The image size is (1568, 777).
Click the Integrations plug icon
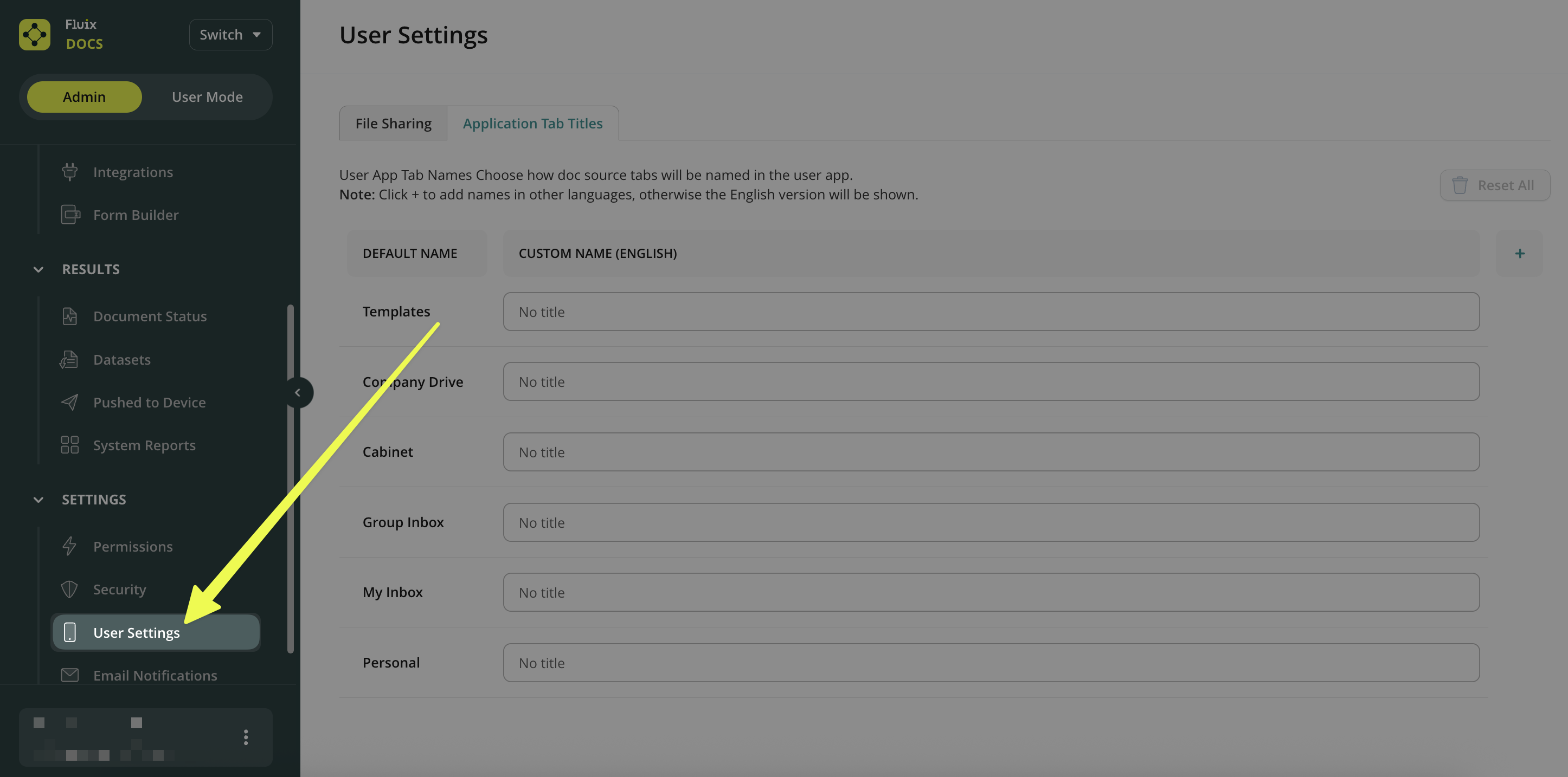point(70,172)
